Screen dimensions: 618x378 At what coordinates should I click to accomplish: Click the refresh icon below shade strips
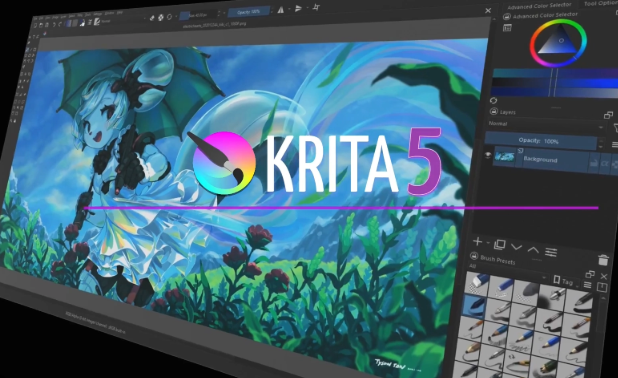tap(493, 101)
